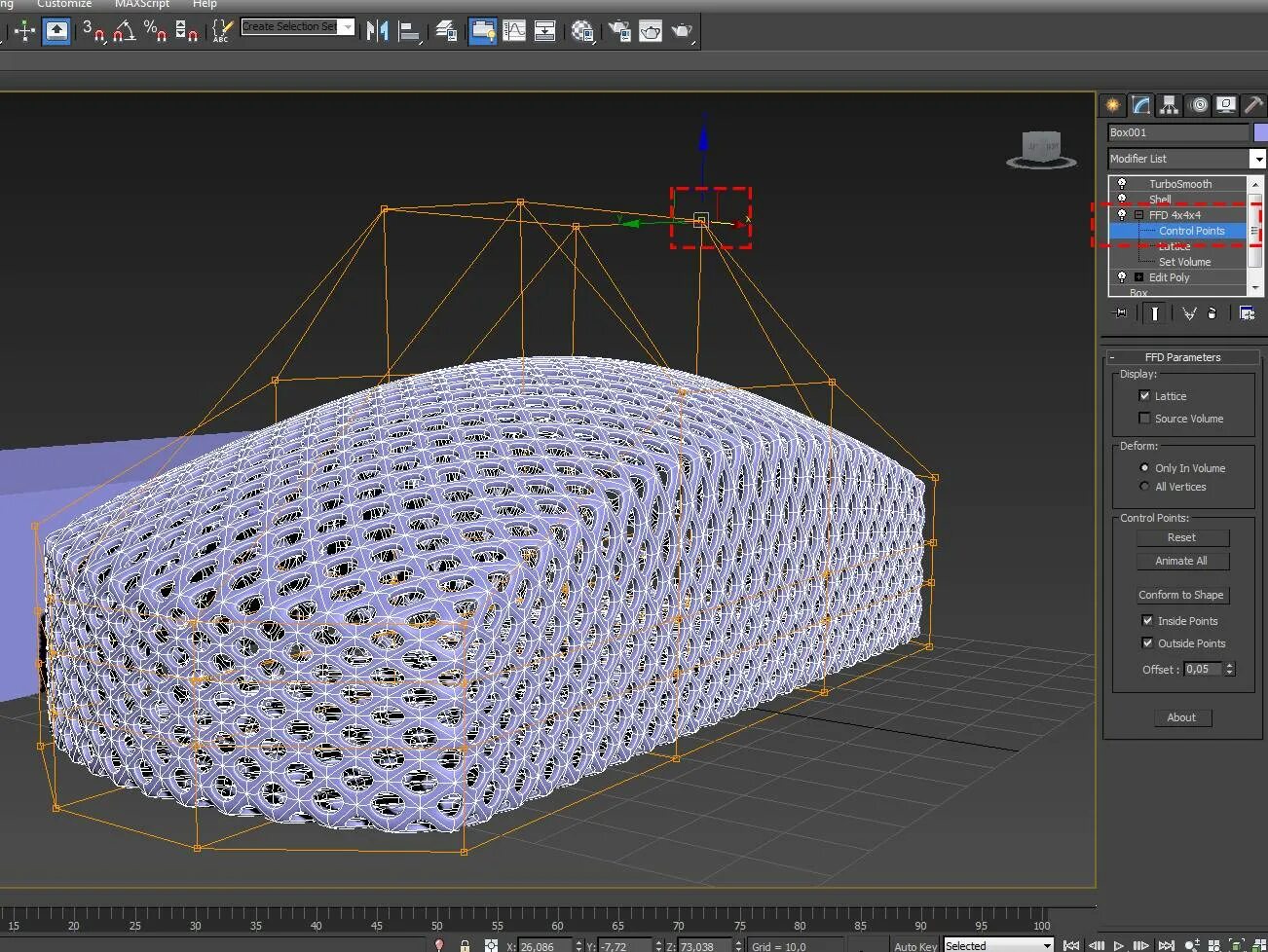Remove modifier from the stack with trash icon

tap(1212, 313)
